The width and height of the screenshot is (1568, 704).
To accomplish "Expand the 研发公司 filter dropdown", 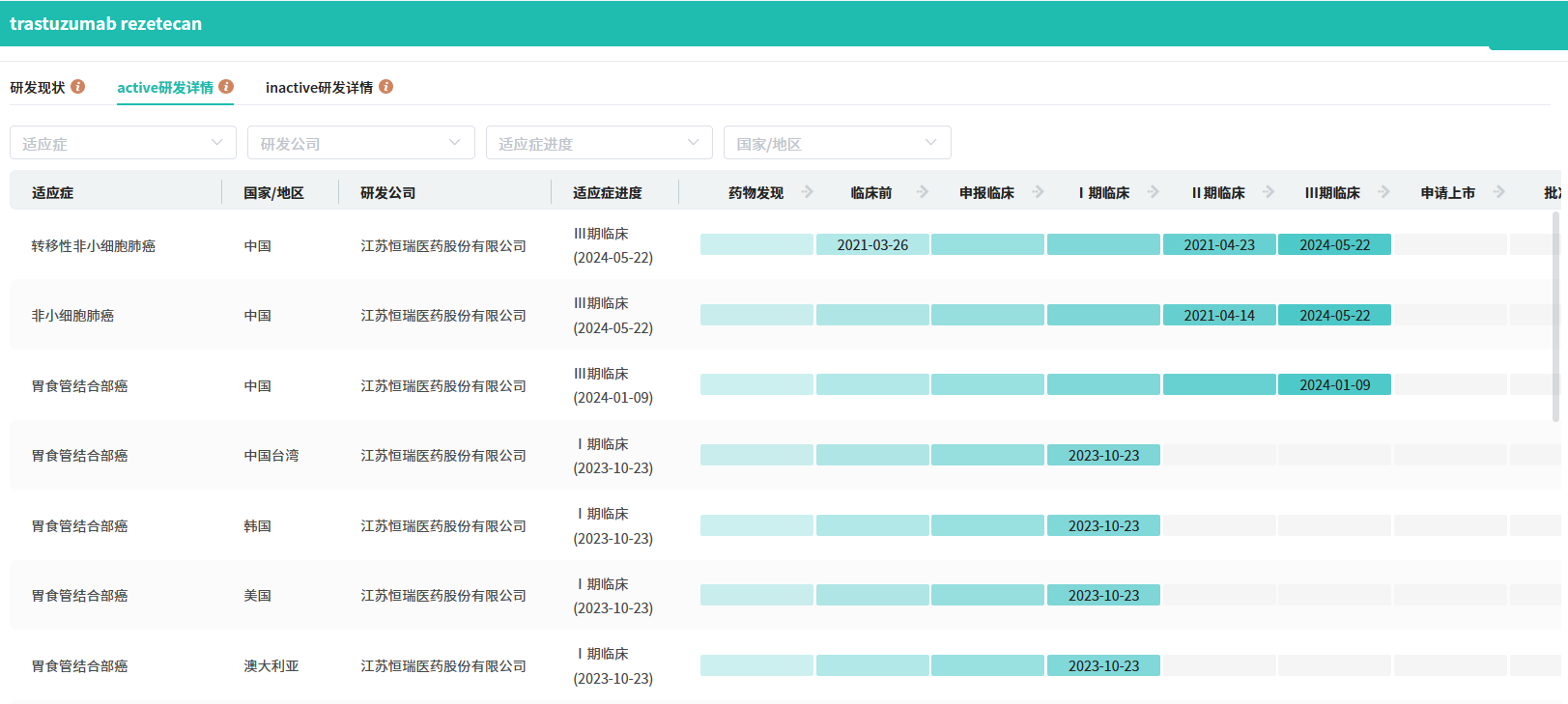I will coord(360,143).
